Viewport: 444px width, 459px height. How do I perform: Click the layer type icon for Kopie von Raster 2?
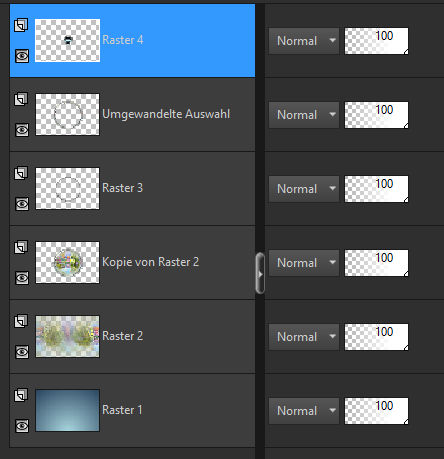pyautogui.click(x=21, y=247)
